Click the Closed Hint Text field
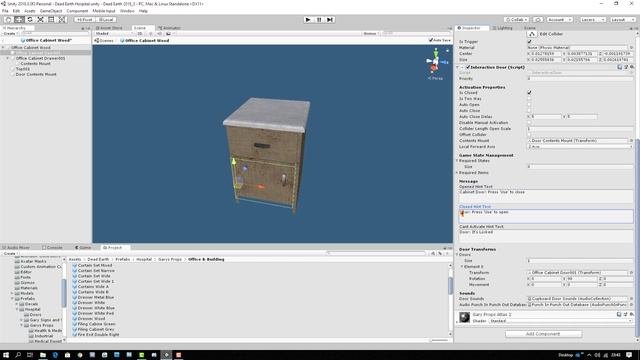640x360 pixels. (x=546, y=216)
